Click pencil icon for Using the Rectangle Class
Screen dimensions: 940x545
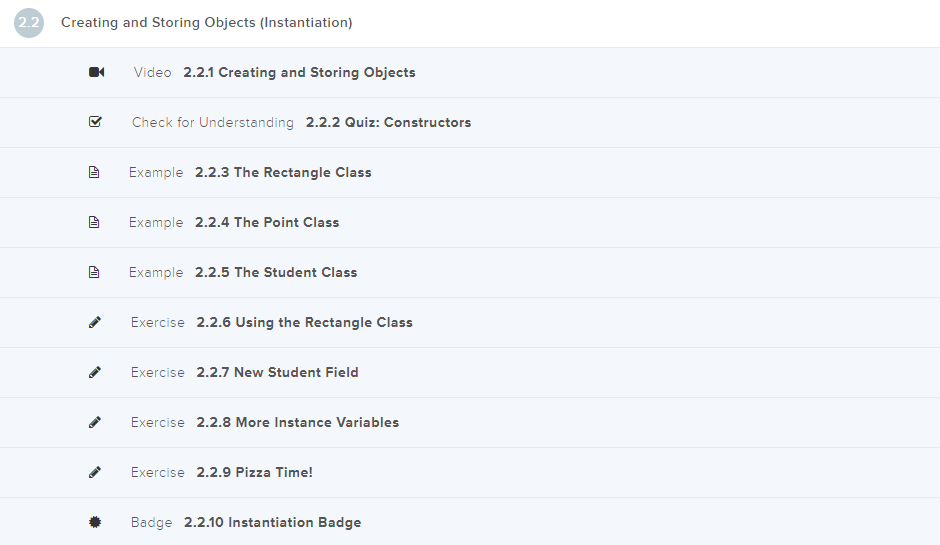(95, 322)
